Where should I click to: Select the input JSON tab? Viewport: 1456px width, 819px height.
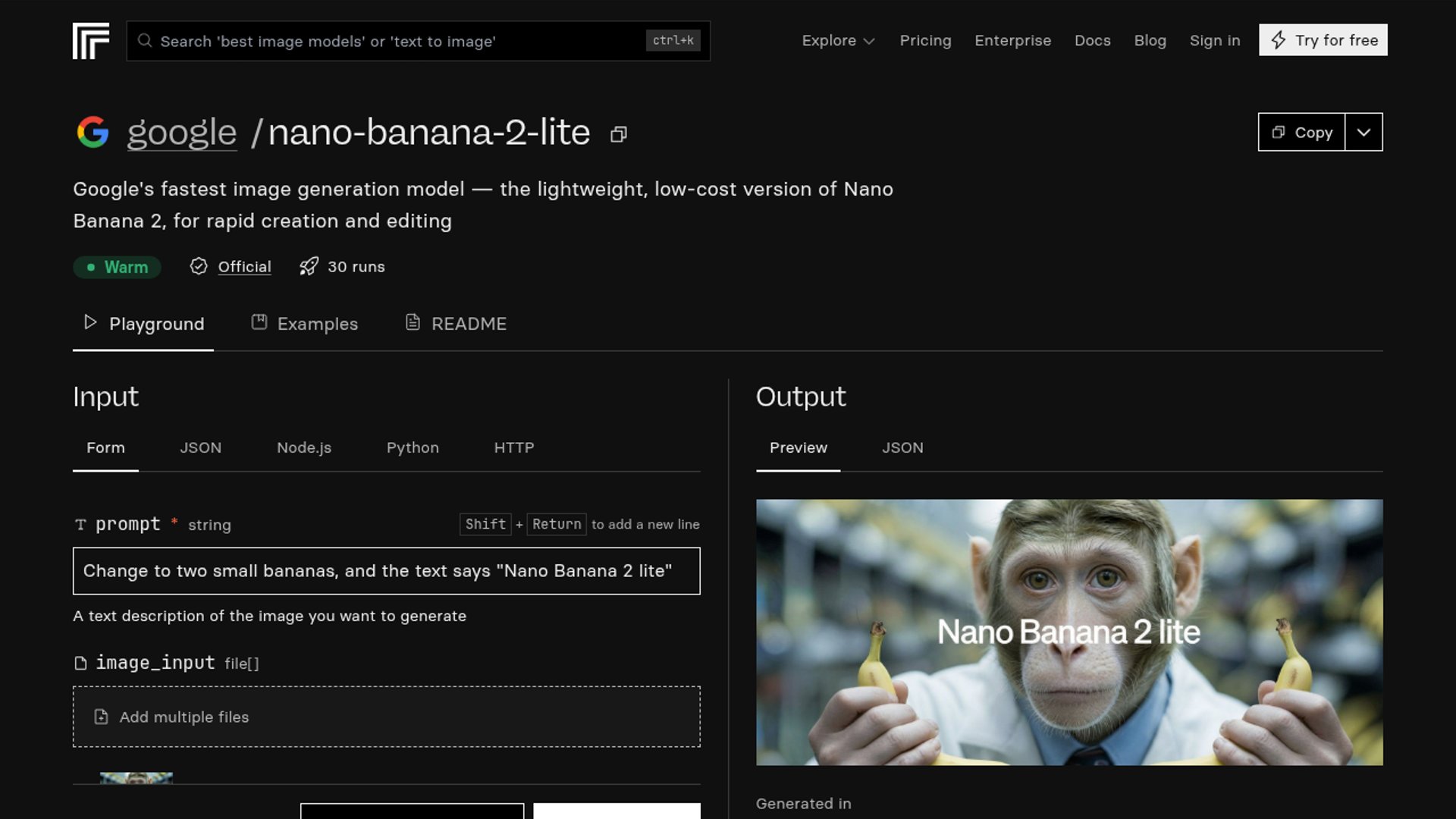click(x=201, y=447)
